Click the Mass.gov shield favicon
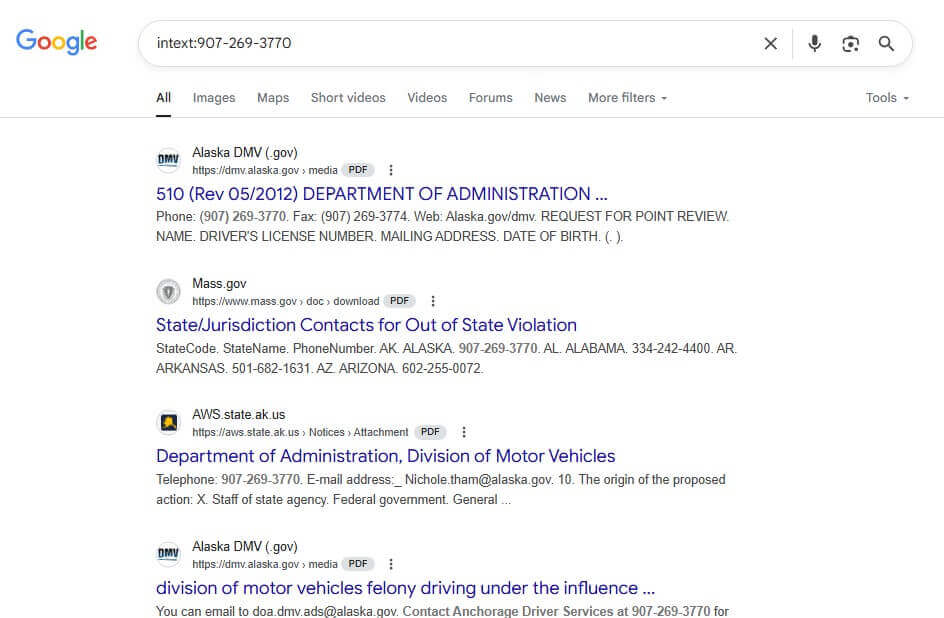Viewport: 944px width, 618px height. tap(169, 292)
